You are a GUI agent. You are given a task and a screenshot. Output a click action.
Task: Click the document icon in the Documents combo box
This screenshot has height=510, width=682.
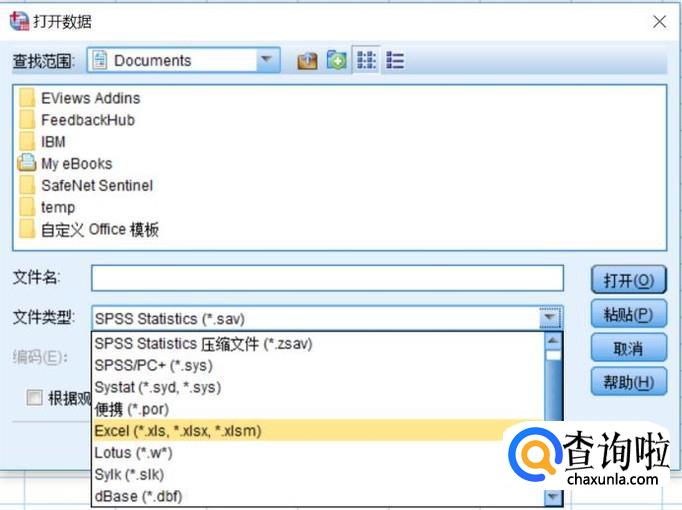click(100, 60)
